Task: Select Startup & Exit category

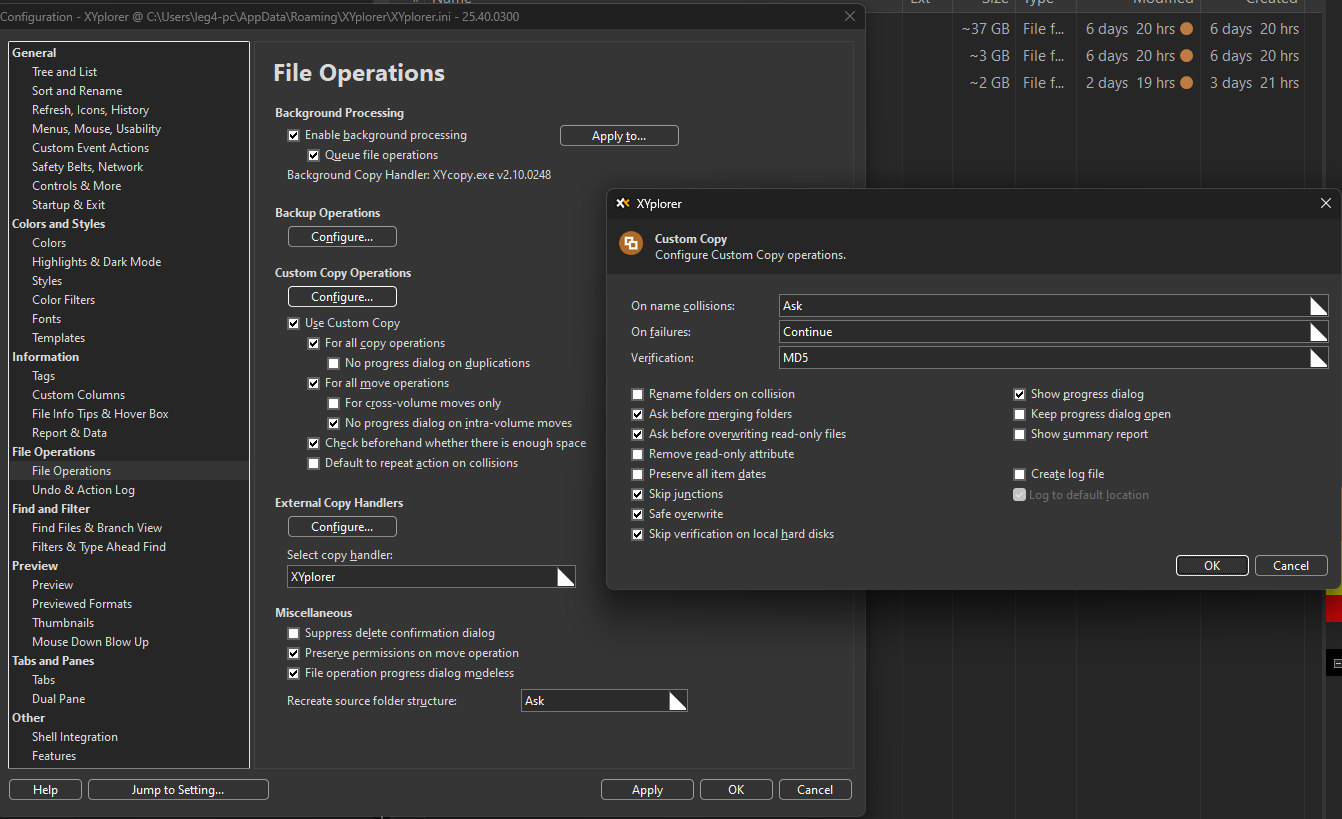Action: point(68,205)
